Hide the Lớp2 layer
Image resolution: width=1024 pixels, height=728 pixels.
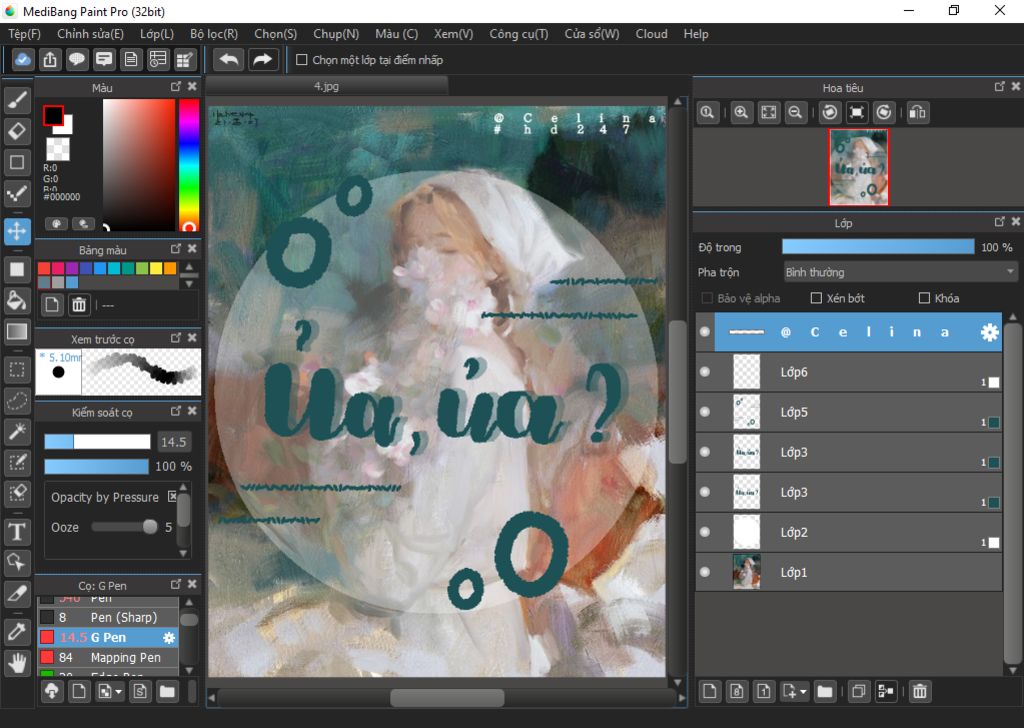705,532
